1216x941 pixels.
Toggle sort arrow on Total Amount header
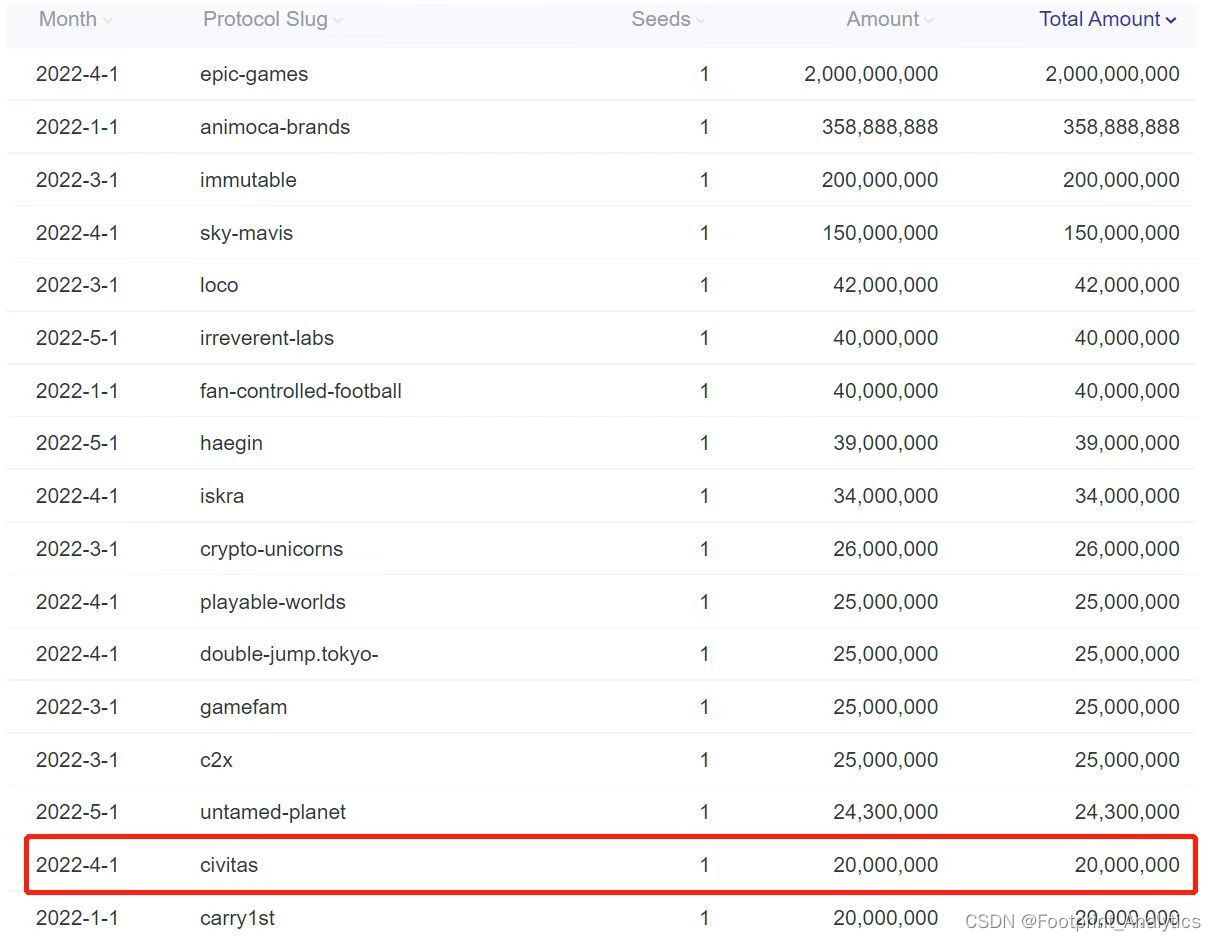(1171, 20)
